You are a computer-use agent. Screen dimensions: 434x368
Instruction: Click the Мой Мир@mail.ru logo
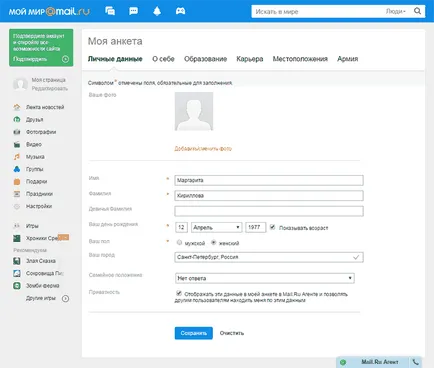[49, 12]
